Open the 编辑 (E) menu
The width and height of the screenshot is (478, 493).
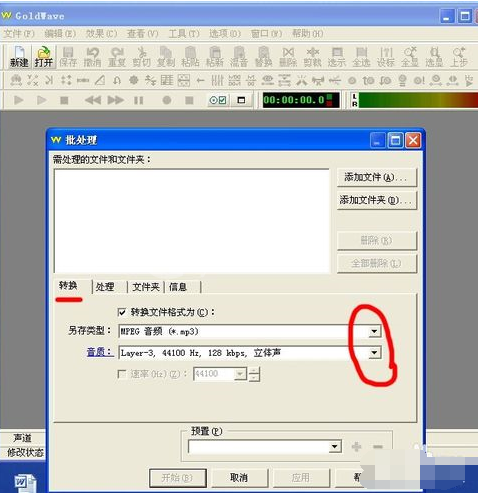pyautogui.click(x=60, y=34)
